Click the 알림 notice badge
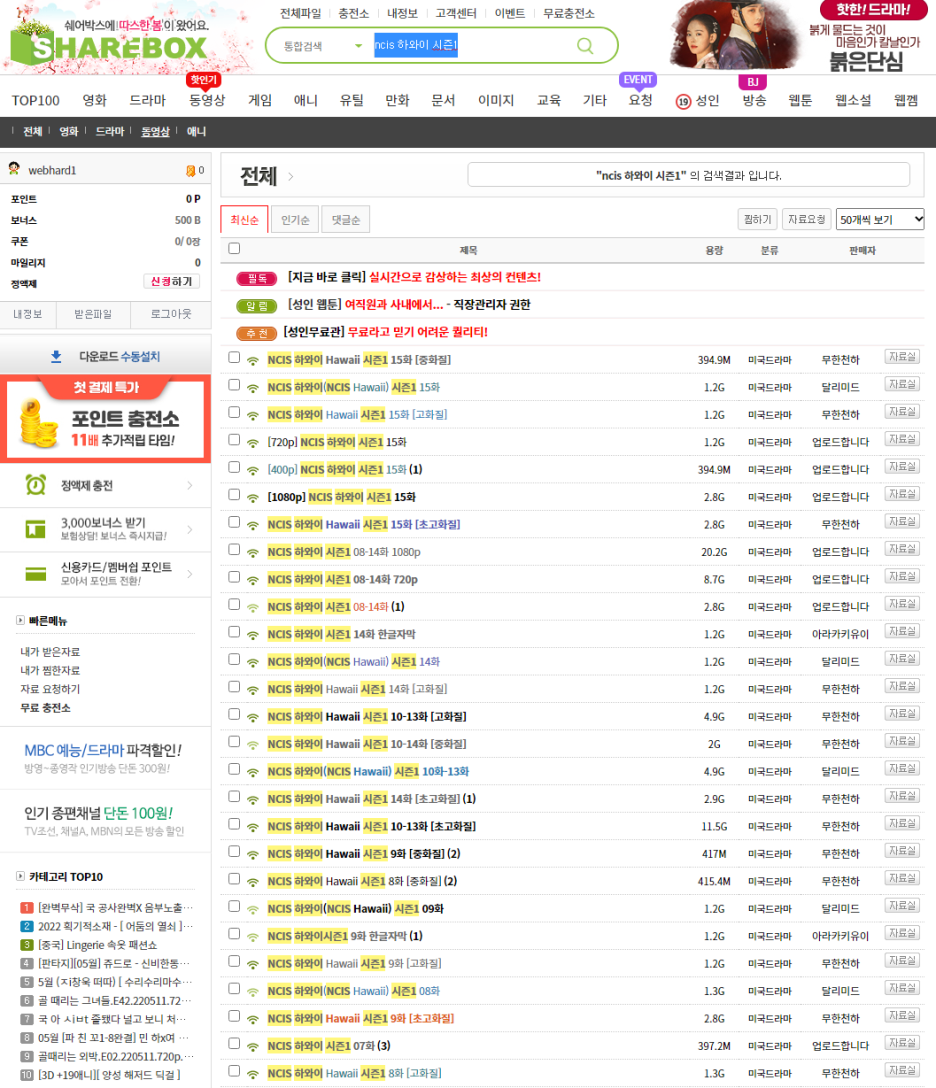This screenshot has width=936, height=1088. coord(257,306)
